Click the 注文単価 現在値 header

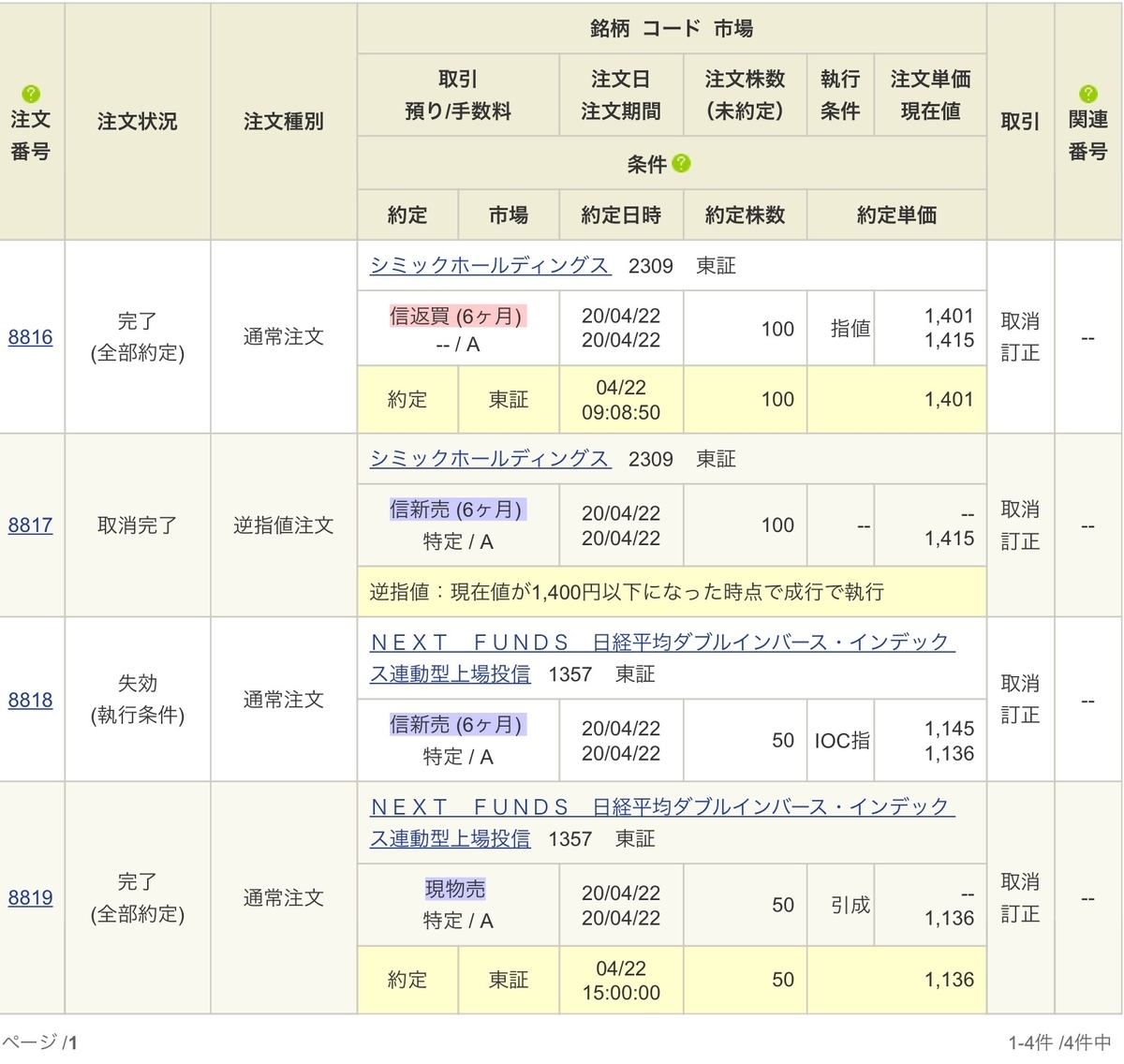coord(930,96)
